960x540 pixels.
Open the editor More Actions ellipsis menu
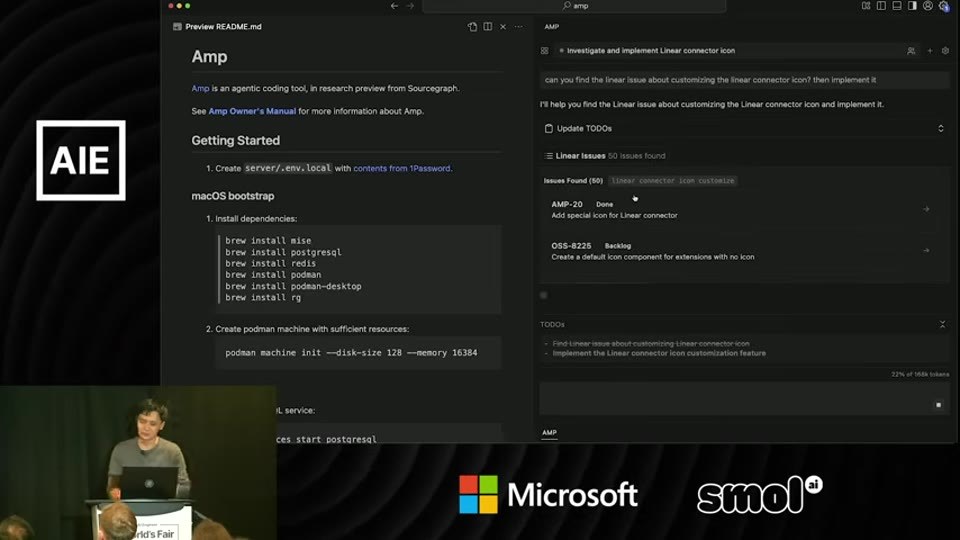(519, 27)
